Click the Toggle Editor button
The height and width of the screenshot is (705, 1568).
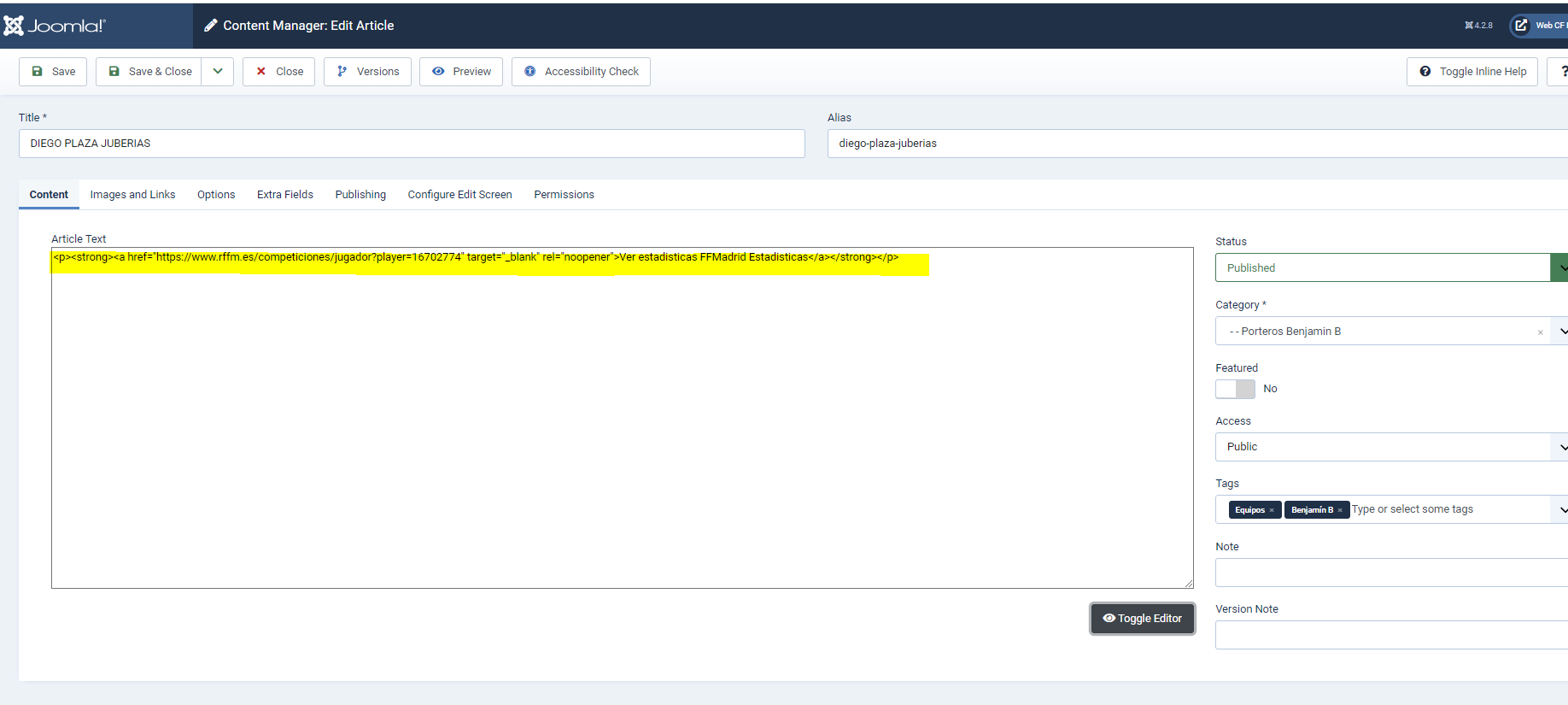click(1143, 619)
